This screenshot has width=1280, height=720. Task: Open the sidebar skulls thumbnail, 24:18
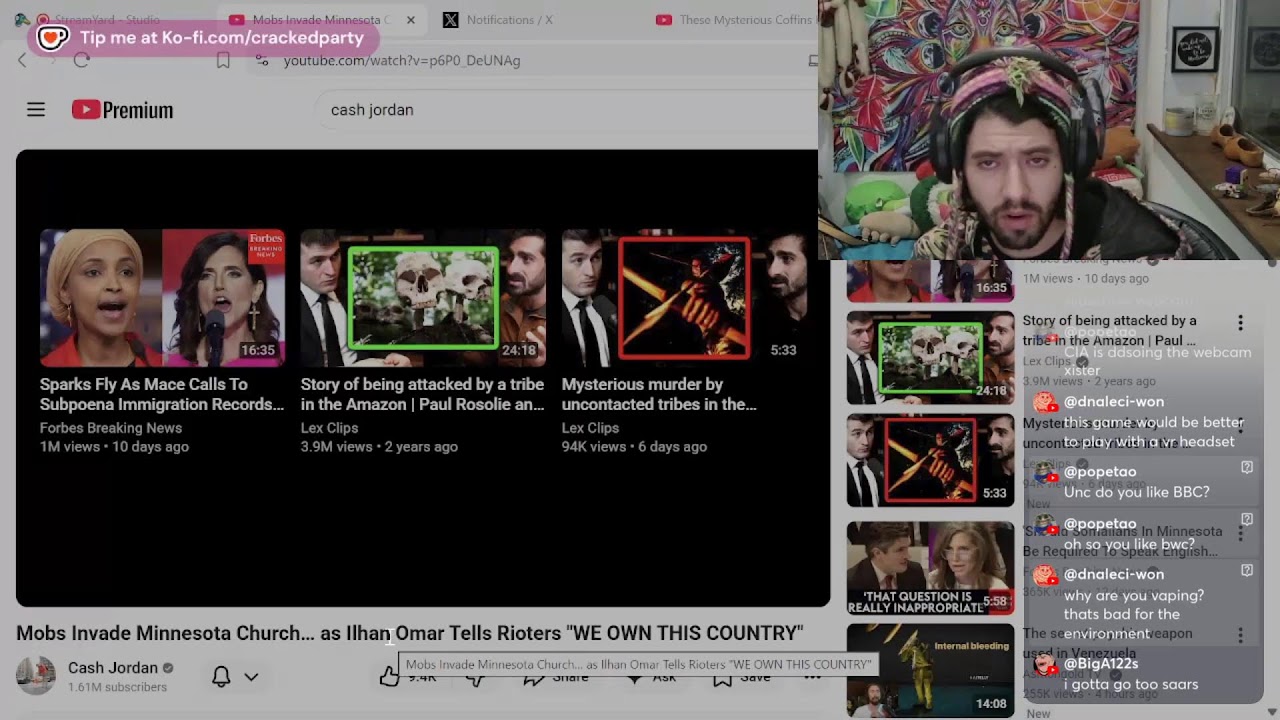point(930,357)
